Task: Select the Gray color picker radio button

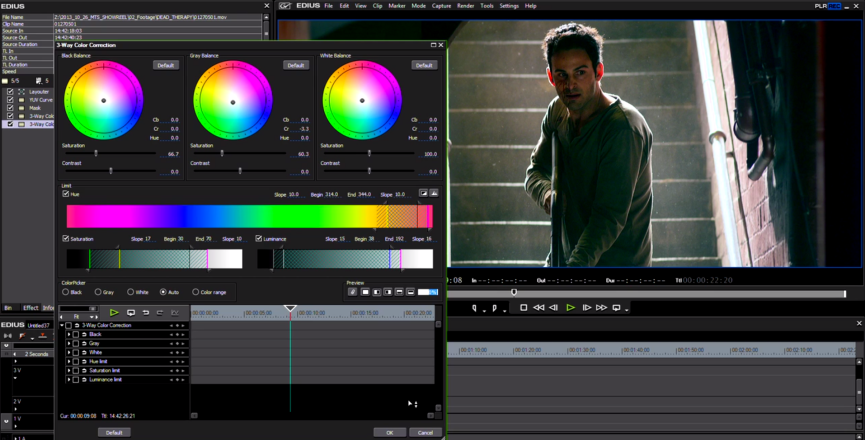Action: click(98, 292)
